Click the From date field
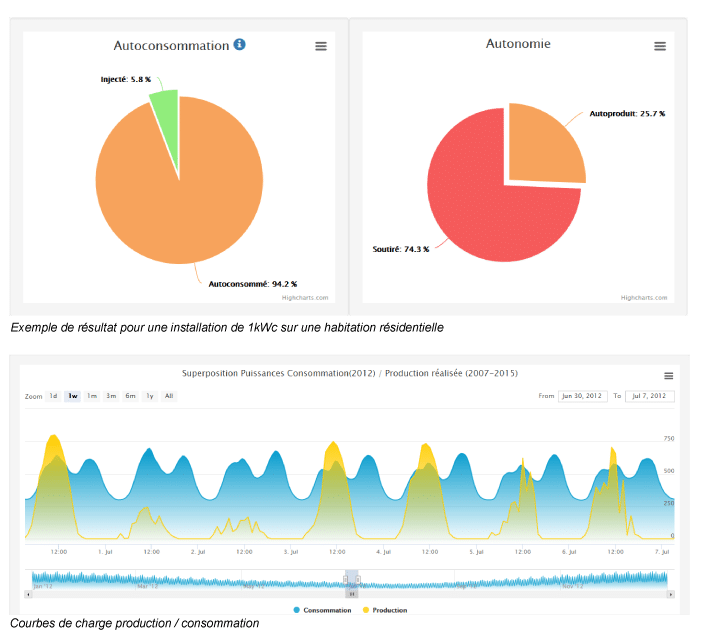 (582, 396)
